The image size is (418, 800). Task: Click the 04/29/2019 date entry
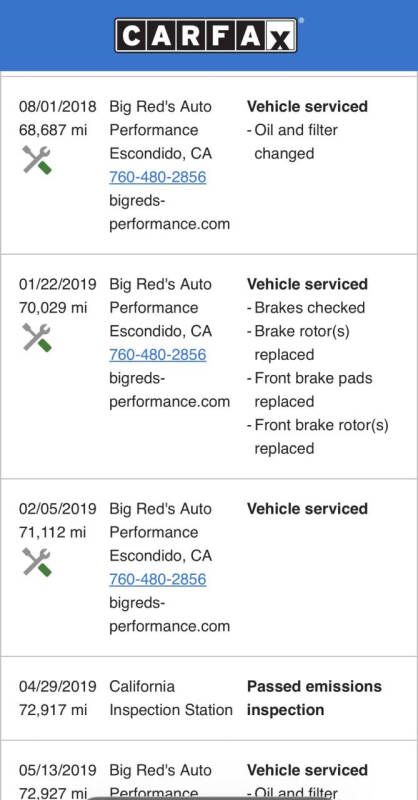[x=58, y=686]
